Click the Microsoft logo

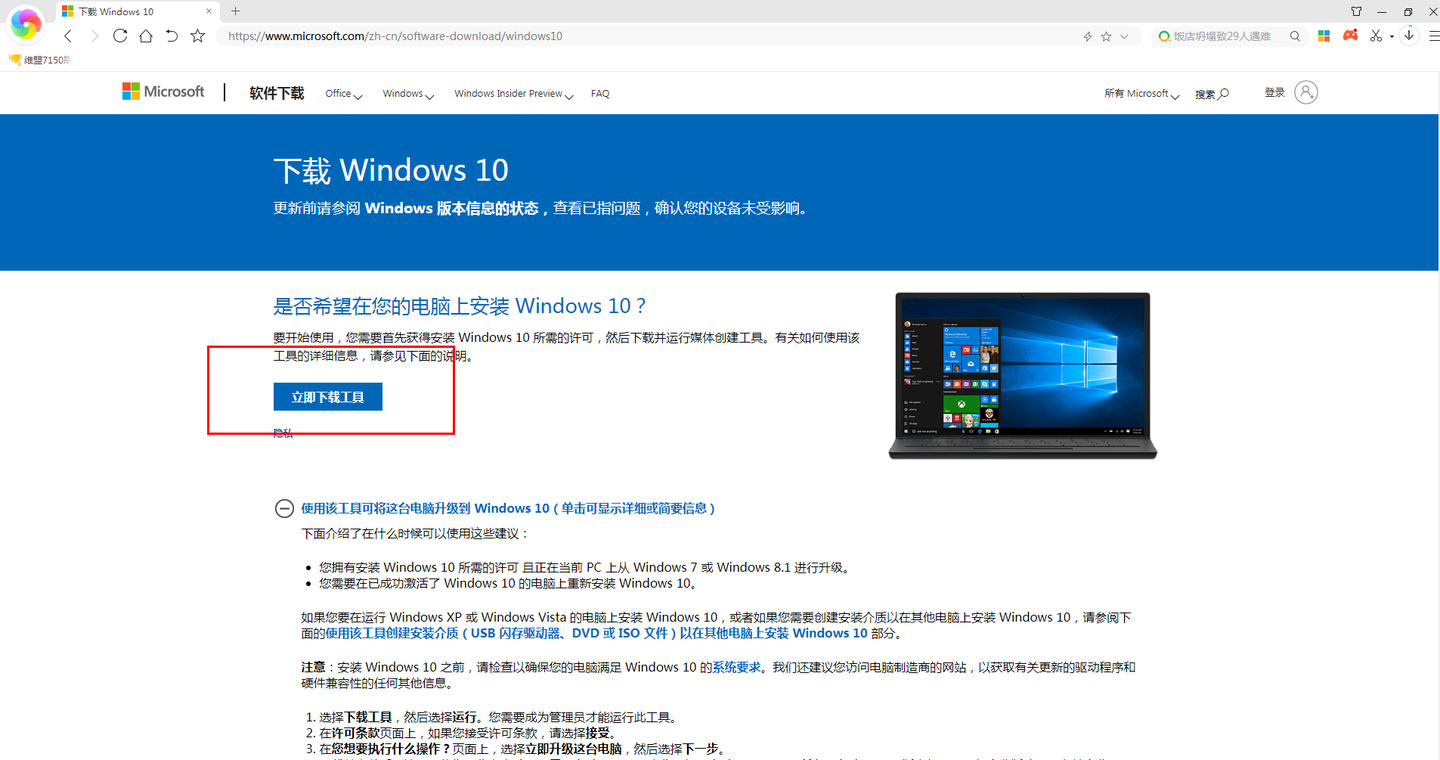pyautogui.click(x=163, y=92)
